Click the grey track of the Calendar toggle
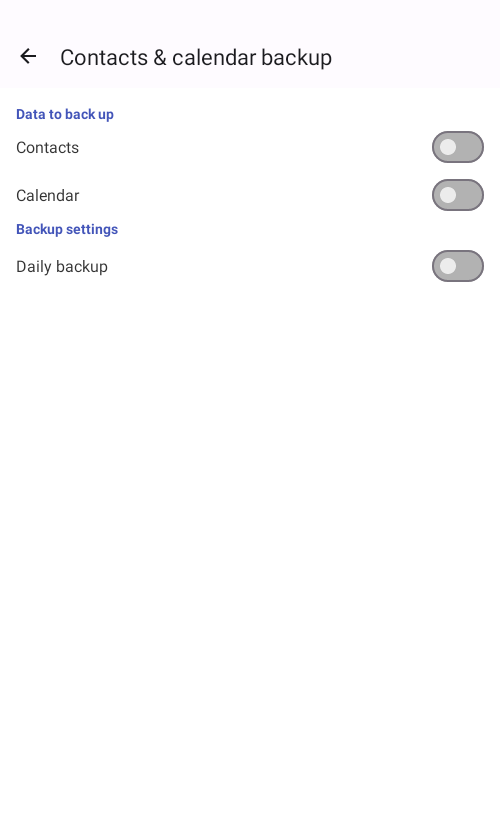 coord(470,195)
